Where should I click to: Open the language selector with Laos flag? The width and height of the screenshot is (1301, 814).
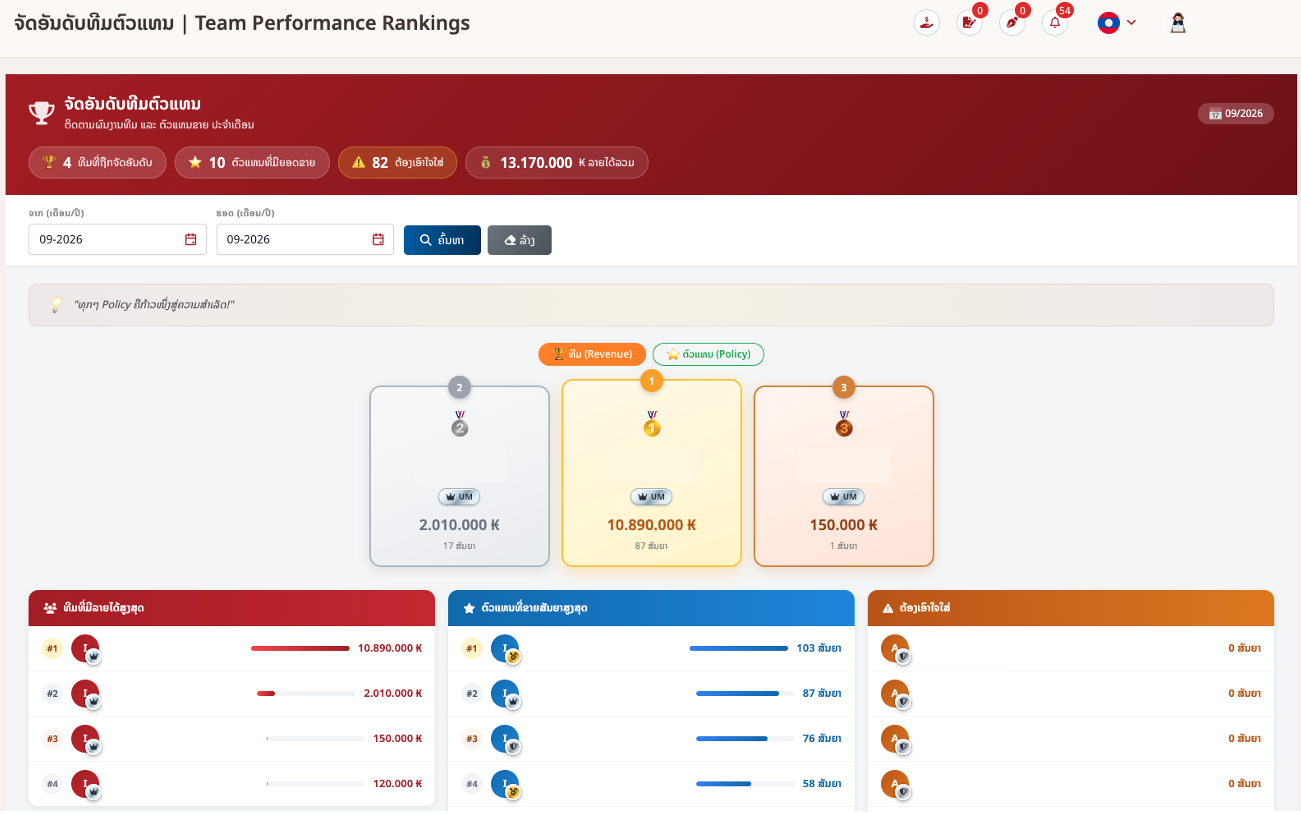click(x=1117, y=22)
